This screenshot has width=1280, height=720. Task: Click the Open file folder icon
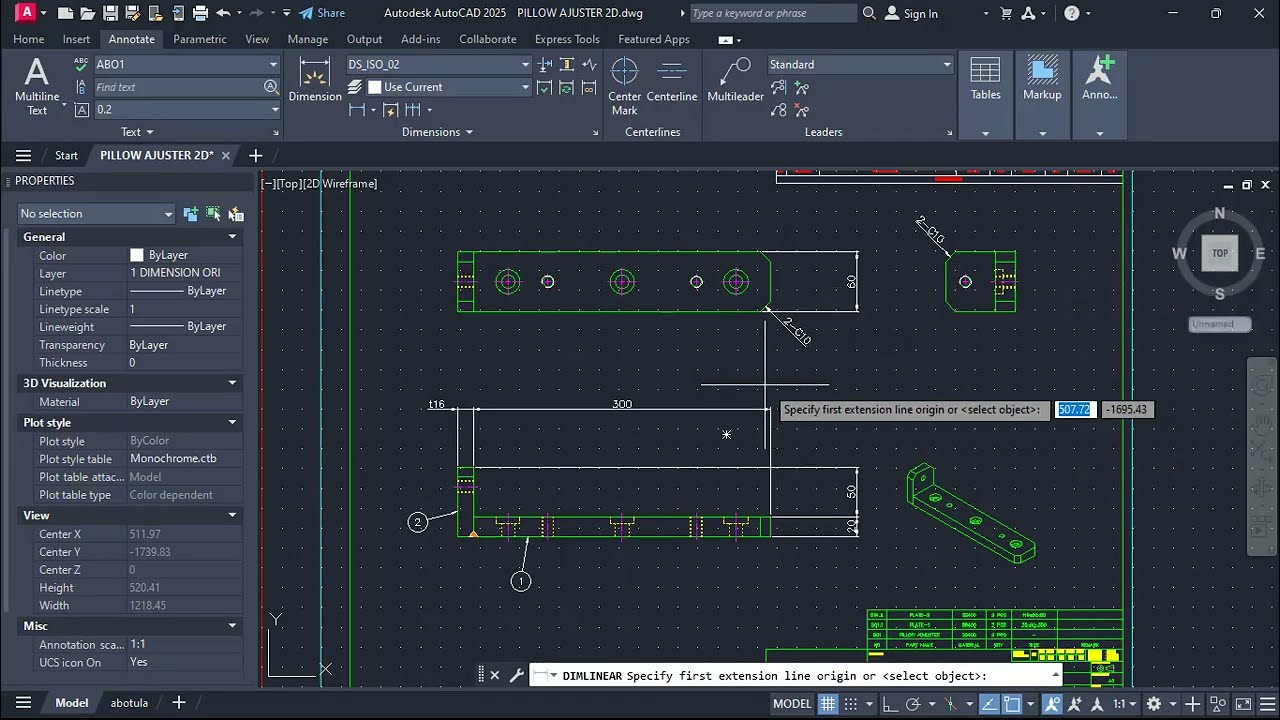tap(88, 13)
